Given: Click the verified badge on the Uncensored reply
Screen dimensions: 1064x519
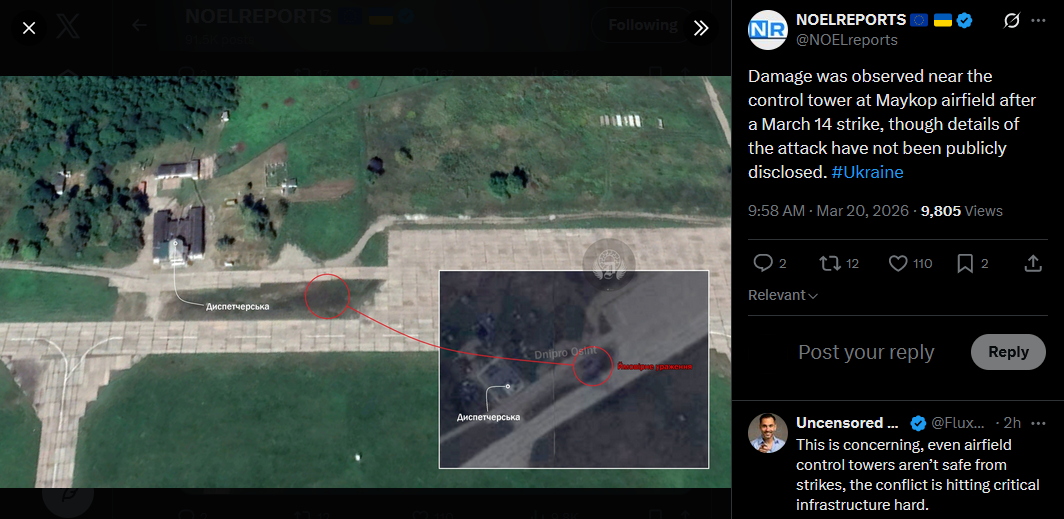Looking at the screenshot, I should 918,423.
